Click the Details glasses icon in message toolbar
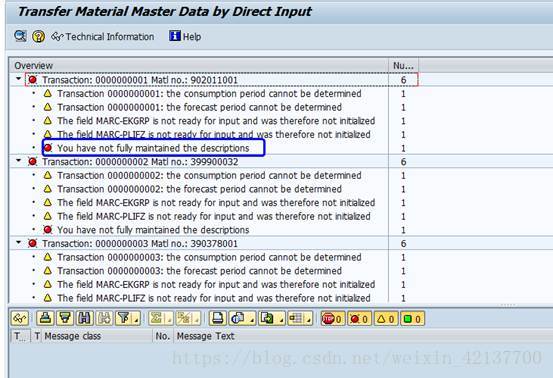 (20, 318)
